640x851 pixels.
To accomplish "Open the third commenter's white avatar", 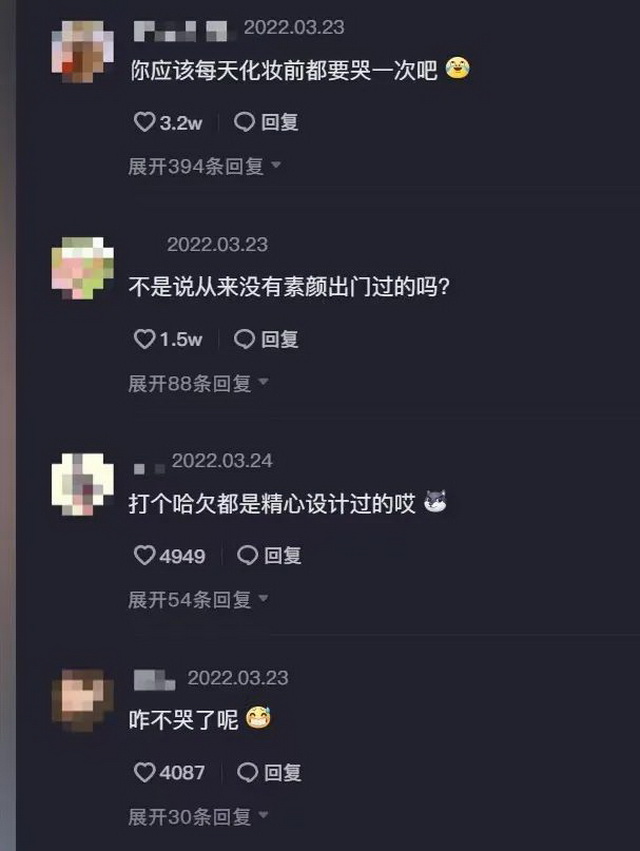I will [x=83, y=484].
